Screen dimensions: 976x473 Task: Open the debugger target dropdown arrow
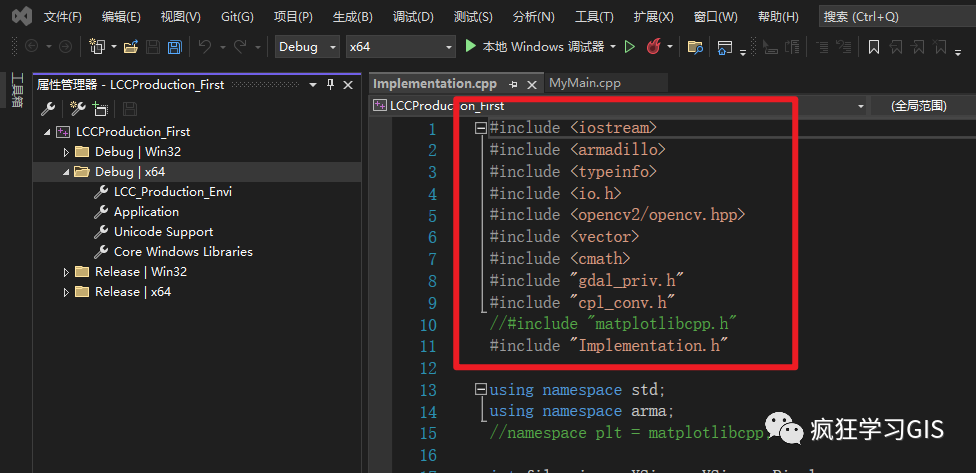(x=613, y=47)
